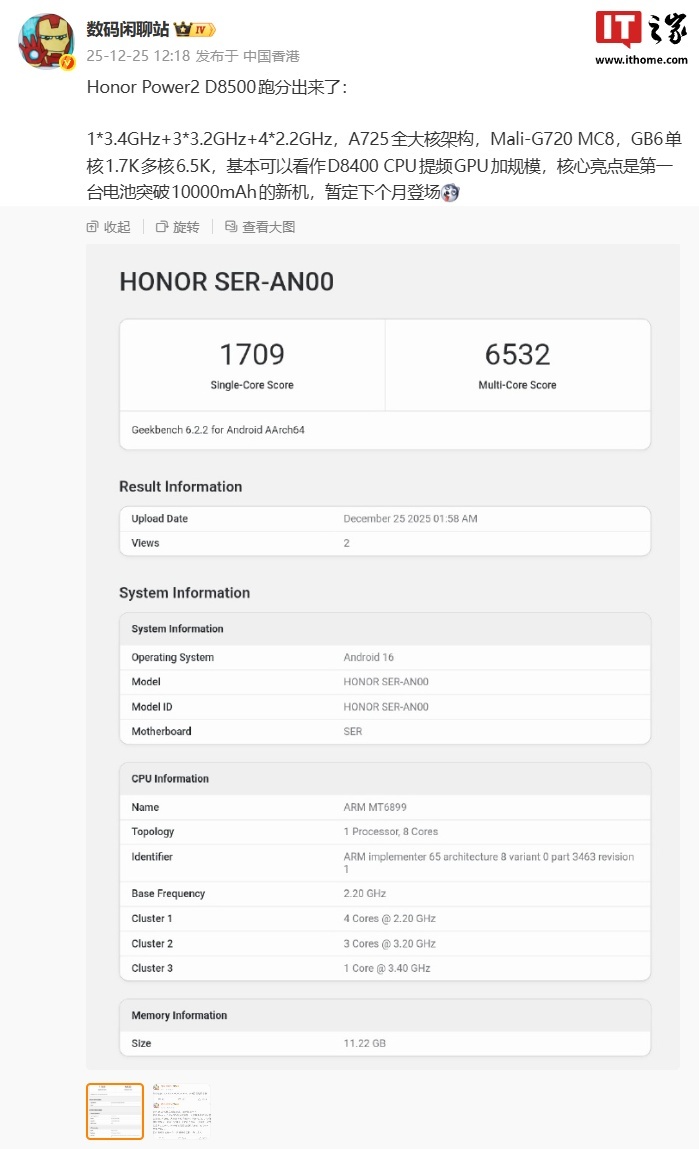
Task: Click the 查看大图 view-large icon
Action: [231, 227]
